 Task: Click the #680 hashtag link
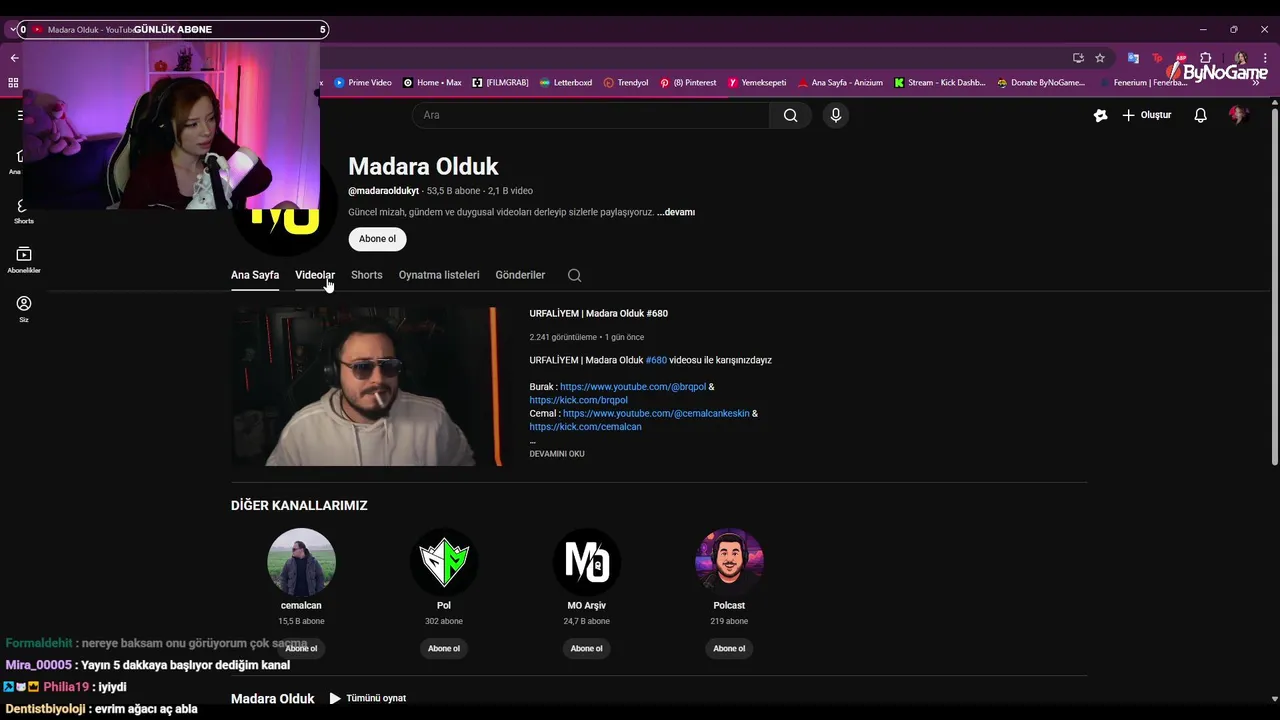click(x=656, y=360)
